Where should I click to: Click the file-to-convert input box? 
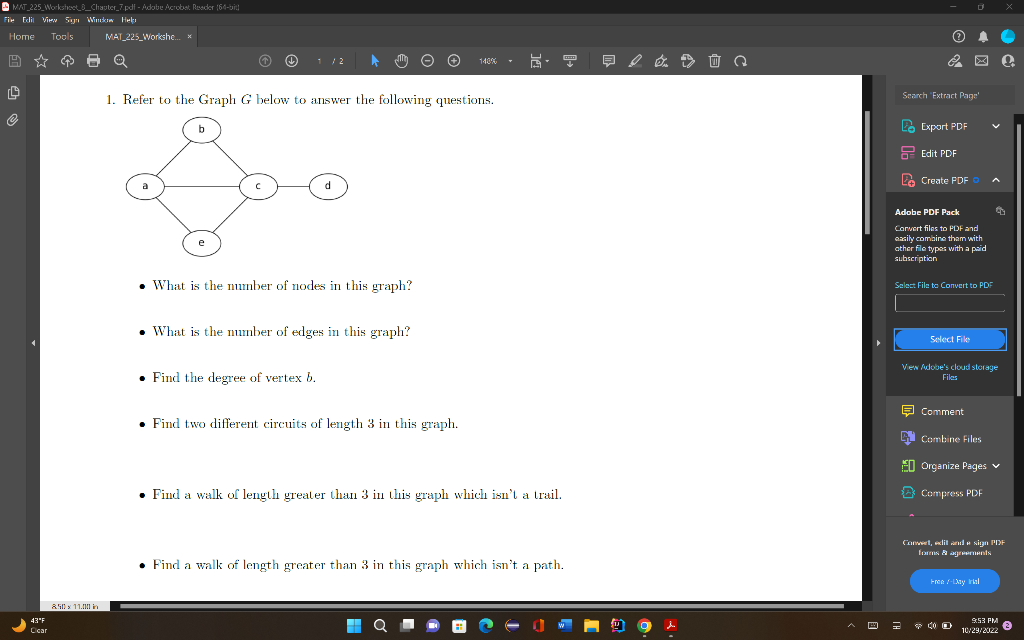tap(950, 303)
